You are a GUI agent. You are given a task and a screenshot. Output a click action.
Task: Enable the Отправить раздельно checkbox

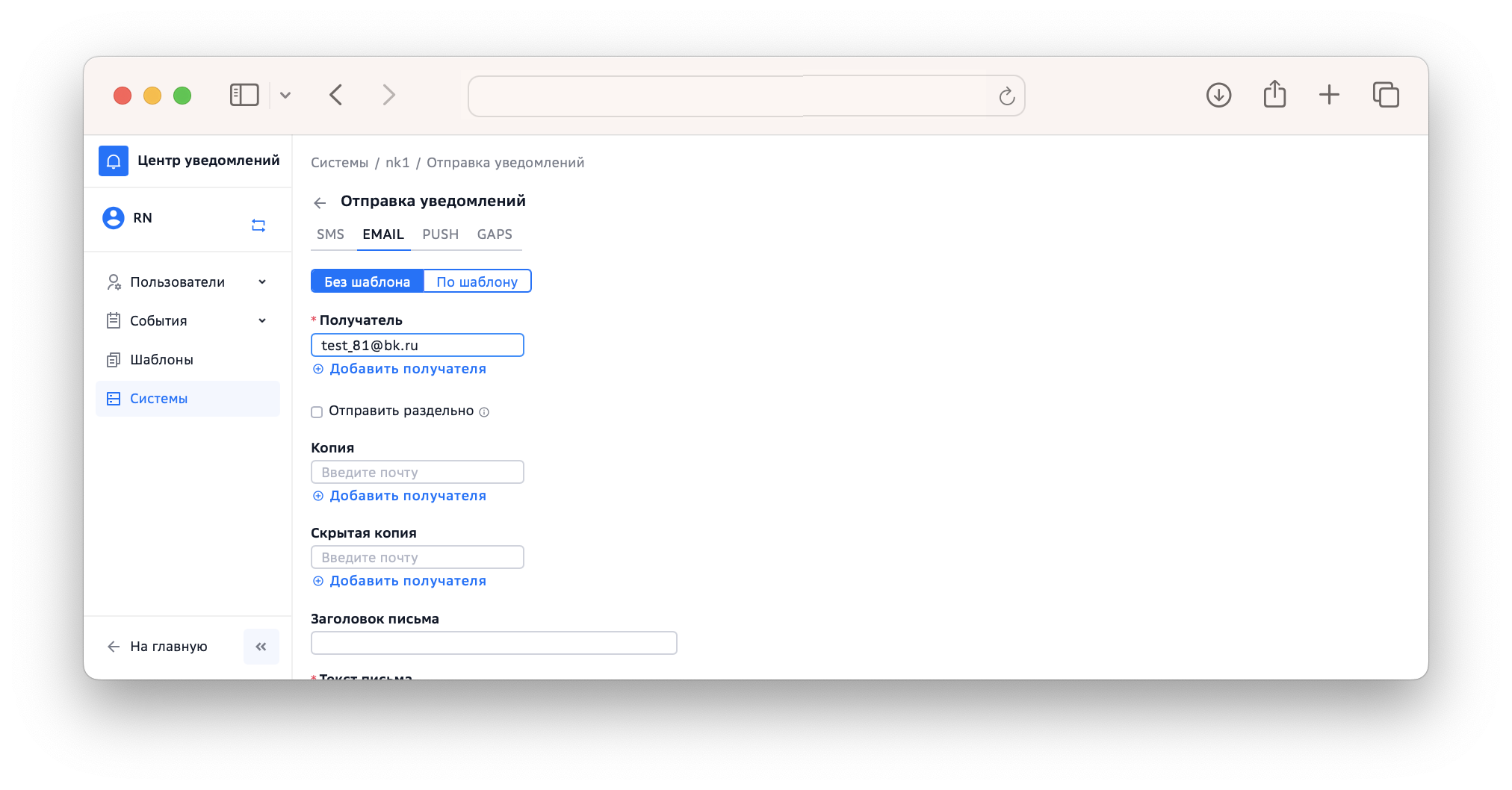[317, 412]
